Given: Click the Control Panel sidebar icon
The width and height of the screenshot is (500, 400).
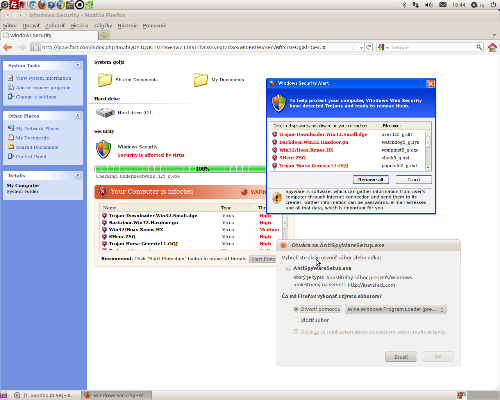Looking at the screenshot, I should [x=11, y=156].
